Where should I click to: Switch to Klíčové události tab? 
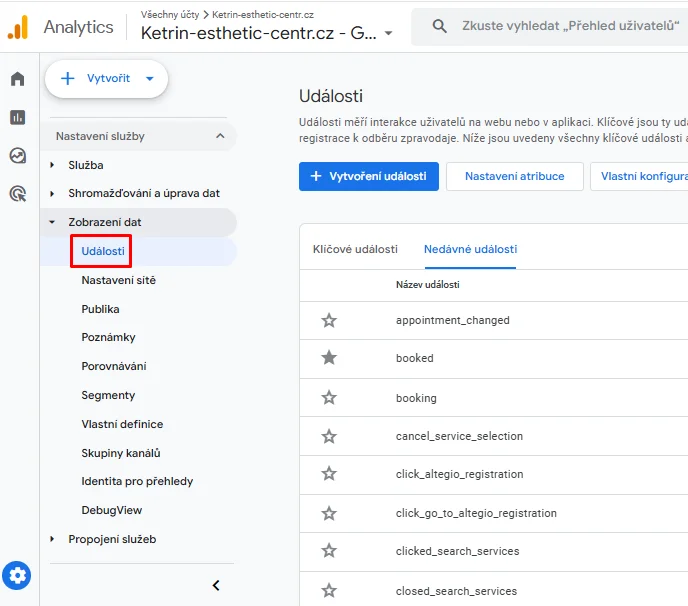pyautogui.click(x=355, y=249)
